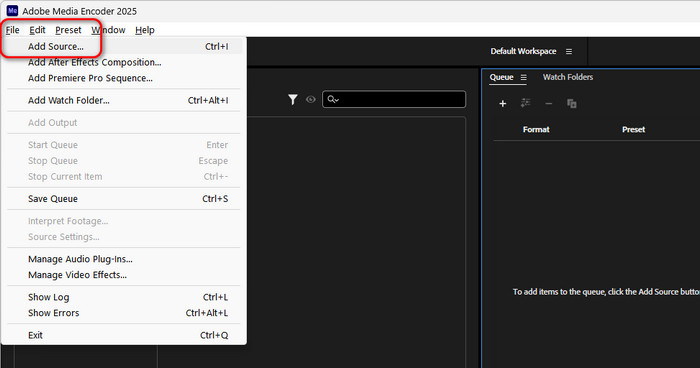Screen dimensions: 700x368
Task: Click the filter funnel icon
Action: 293,99
